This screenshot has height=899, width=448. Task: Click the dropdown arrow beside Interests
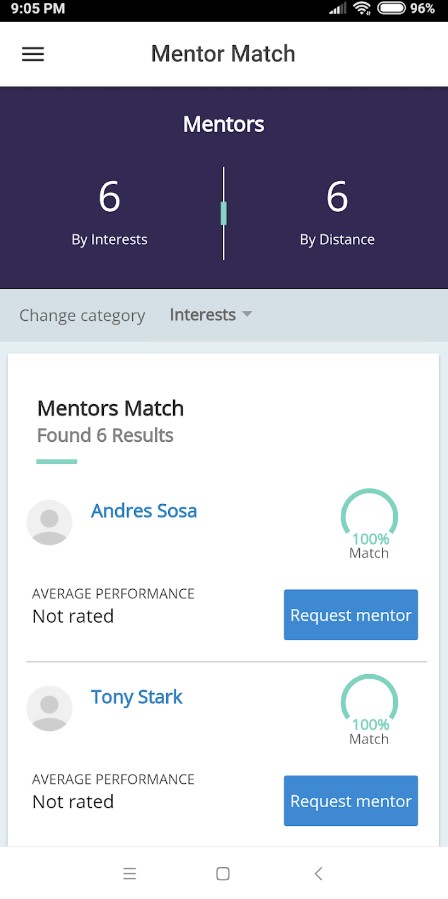coord(247,314)
